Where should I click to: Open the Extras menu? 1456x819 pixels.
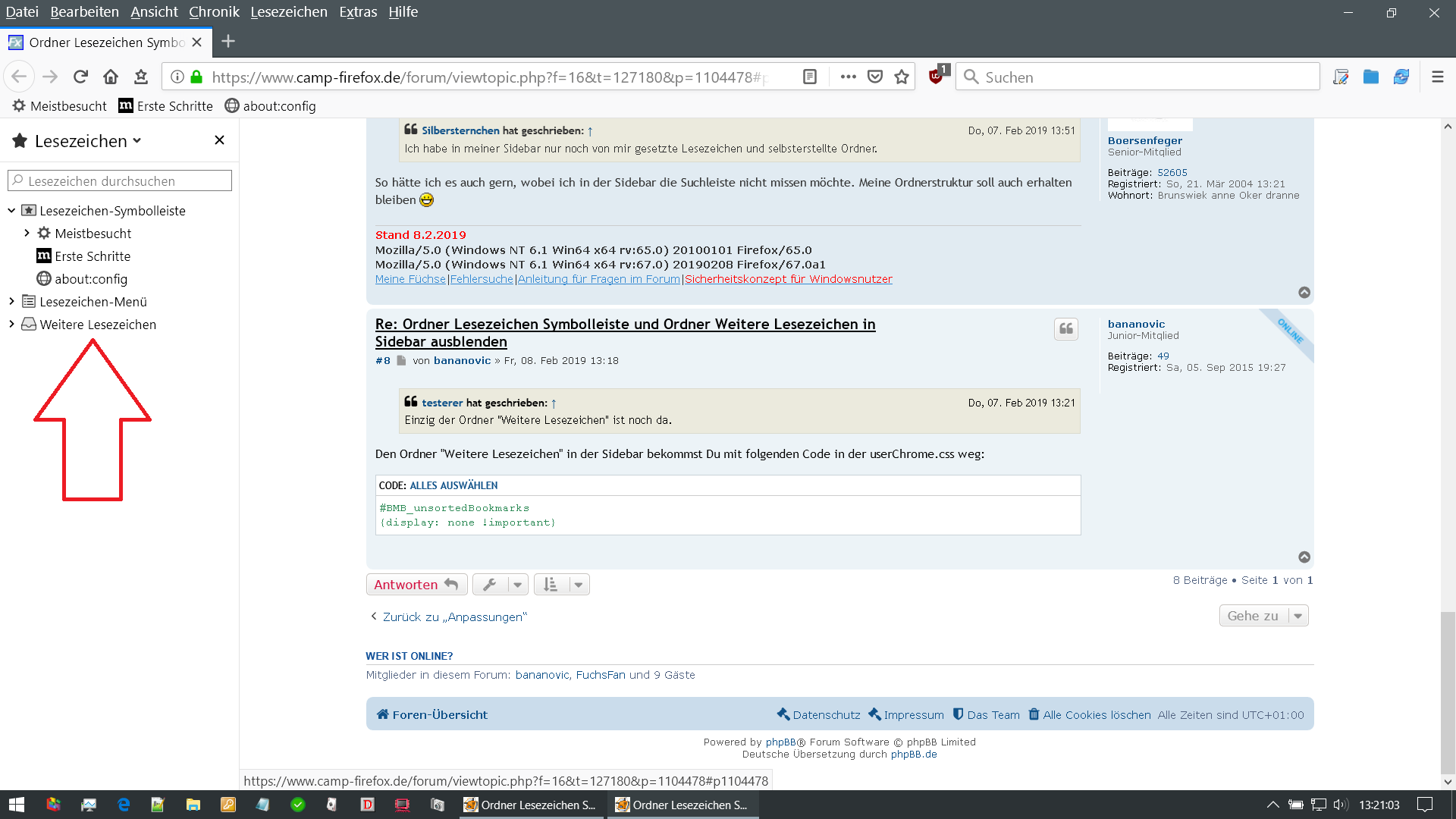358,12
